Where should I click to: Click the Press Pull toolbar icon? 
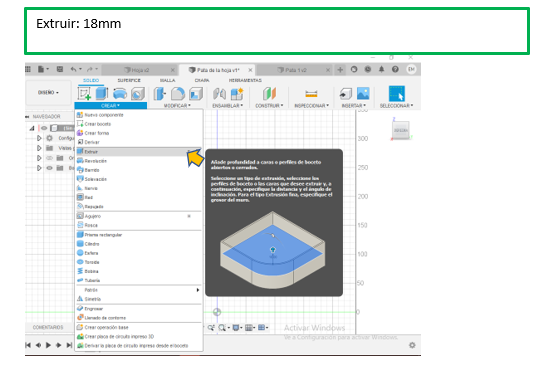pos(160,94)
